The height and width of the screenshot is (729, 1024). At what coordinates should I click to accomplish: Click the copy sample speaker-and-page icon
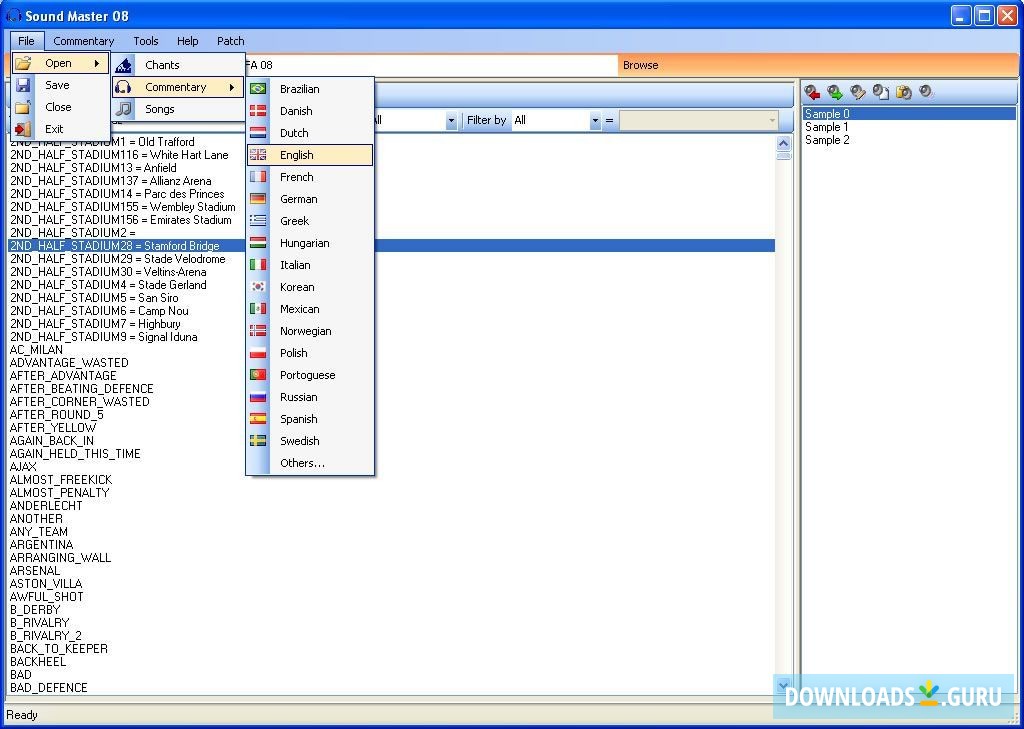(x=880, y=92)
